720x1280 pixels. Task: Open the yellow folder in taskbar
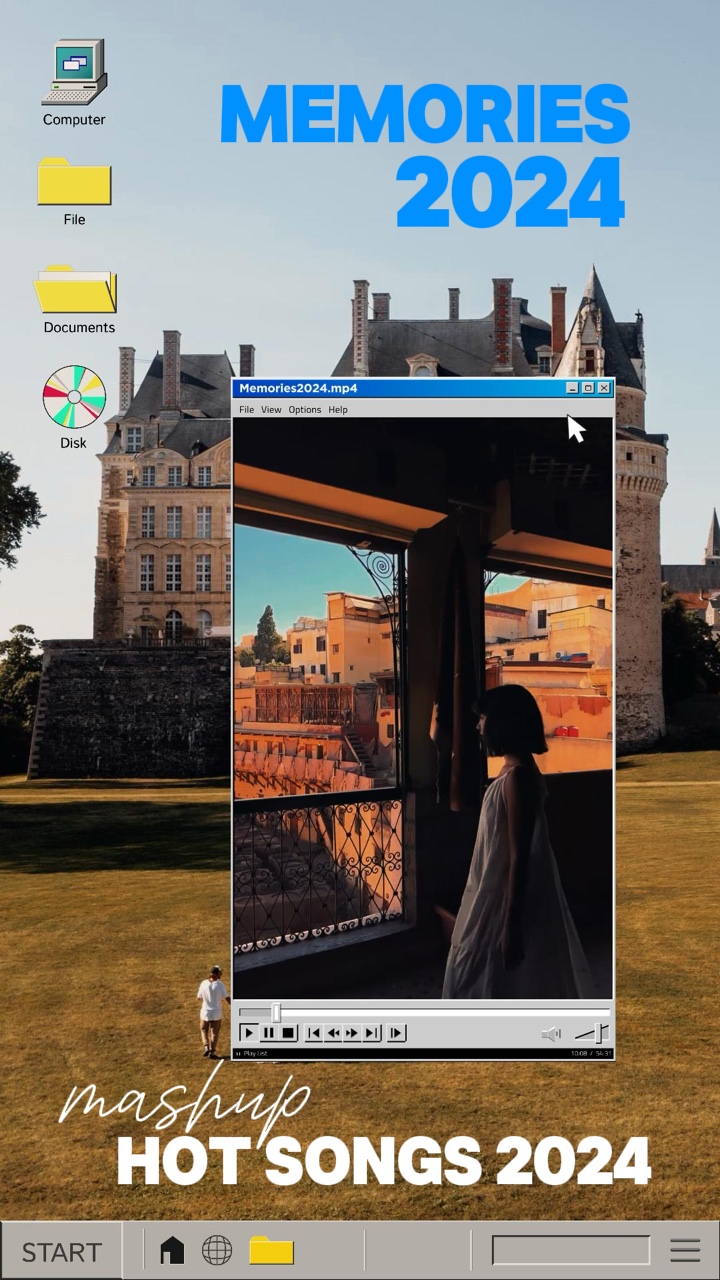pyautogui.click(x=271, y=1250)
